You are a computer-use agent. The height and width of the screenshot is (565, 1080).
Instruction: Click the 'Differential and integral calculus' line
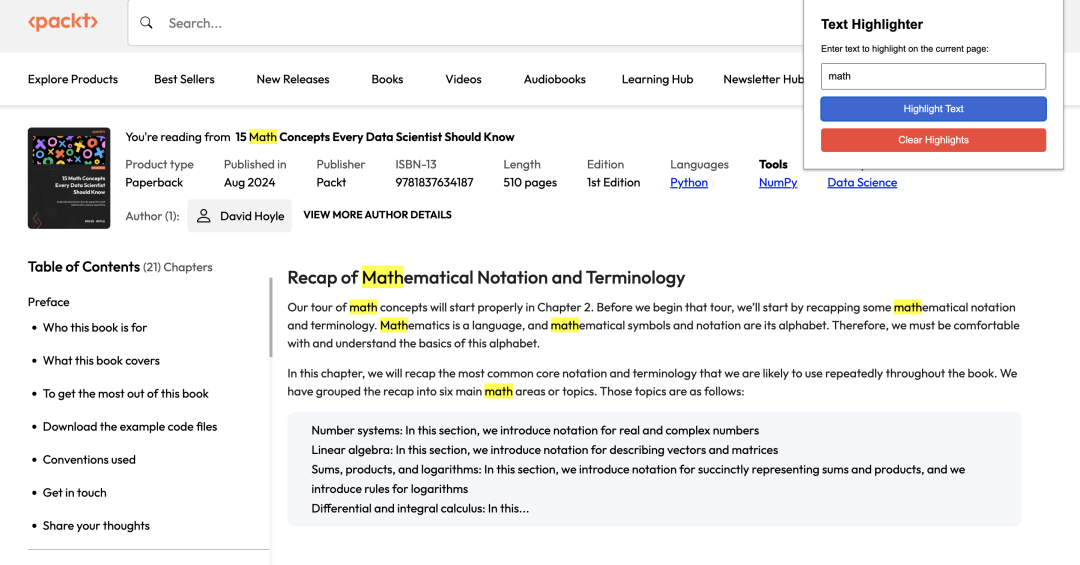pyautogui.click(x=420, y=508)
